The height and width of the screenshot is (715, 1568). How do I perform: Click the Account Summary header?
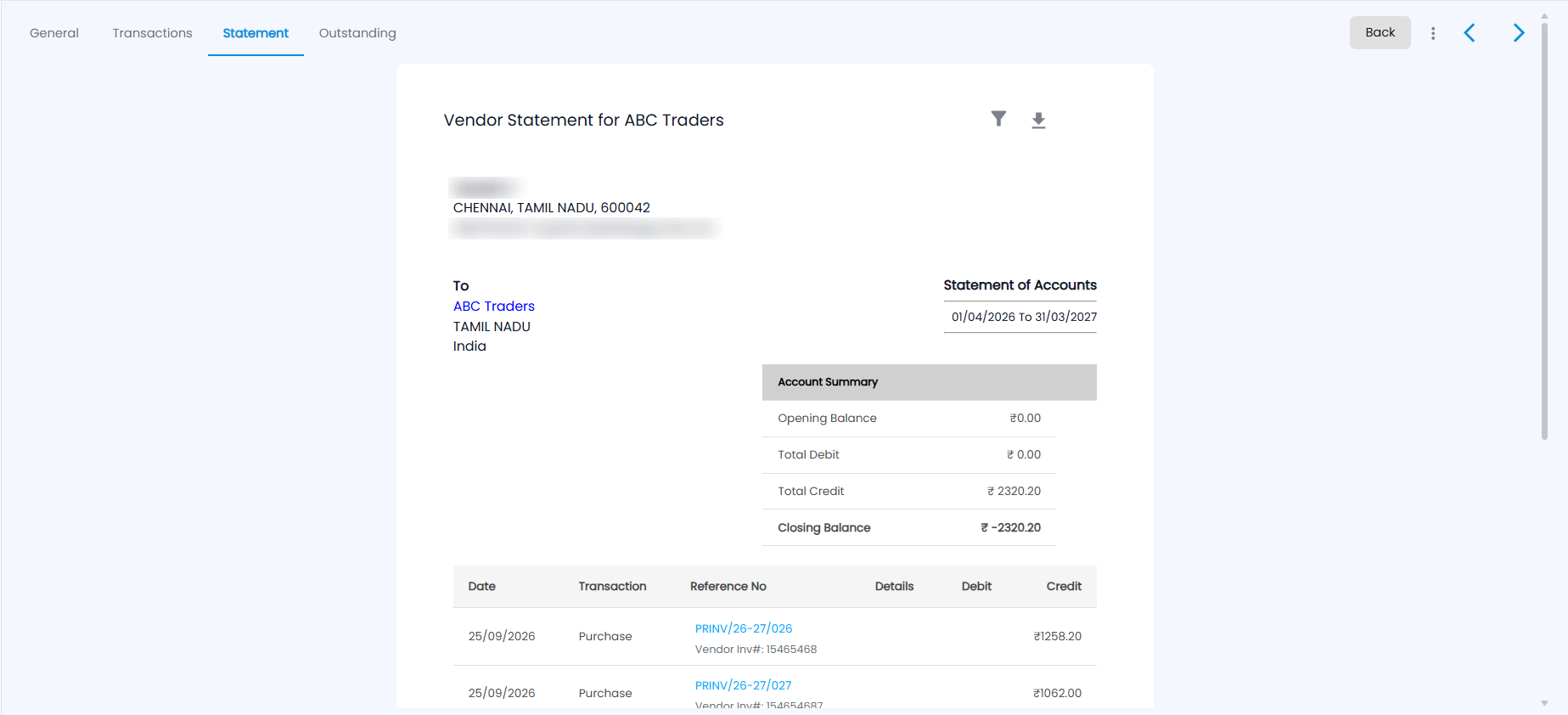(930, 382)
